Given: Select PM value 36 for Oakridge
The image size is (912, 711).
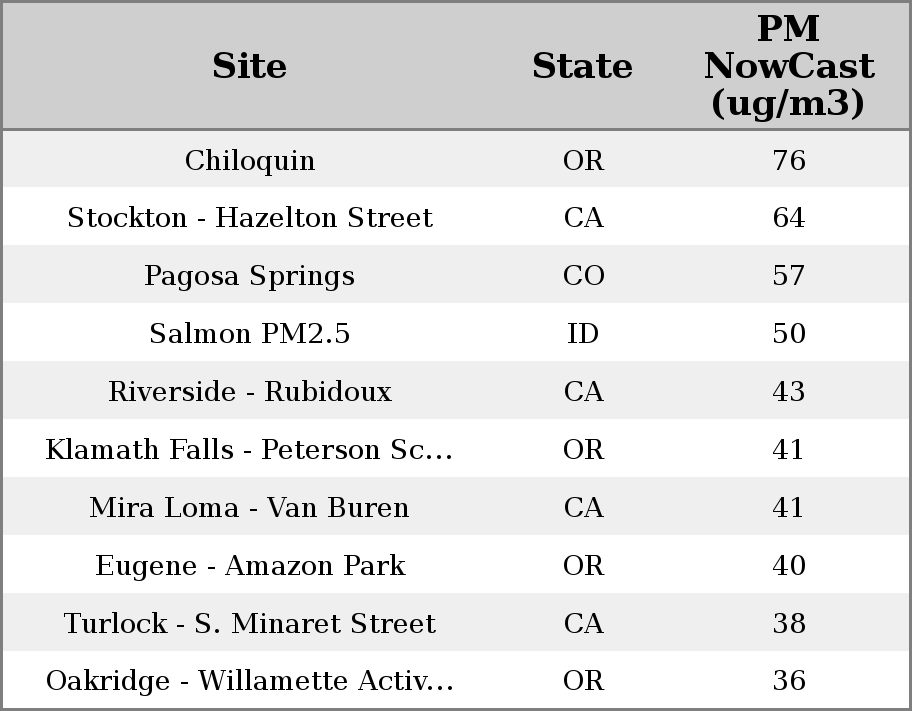Looking at the screenshot, I should tap(788, 681).
